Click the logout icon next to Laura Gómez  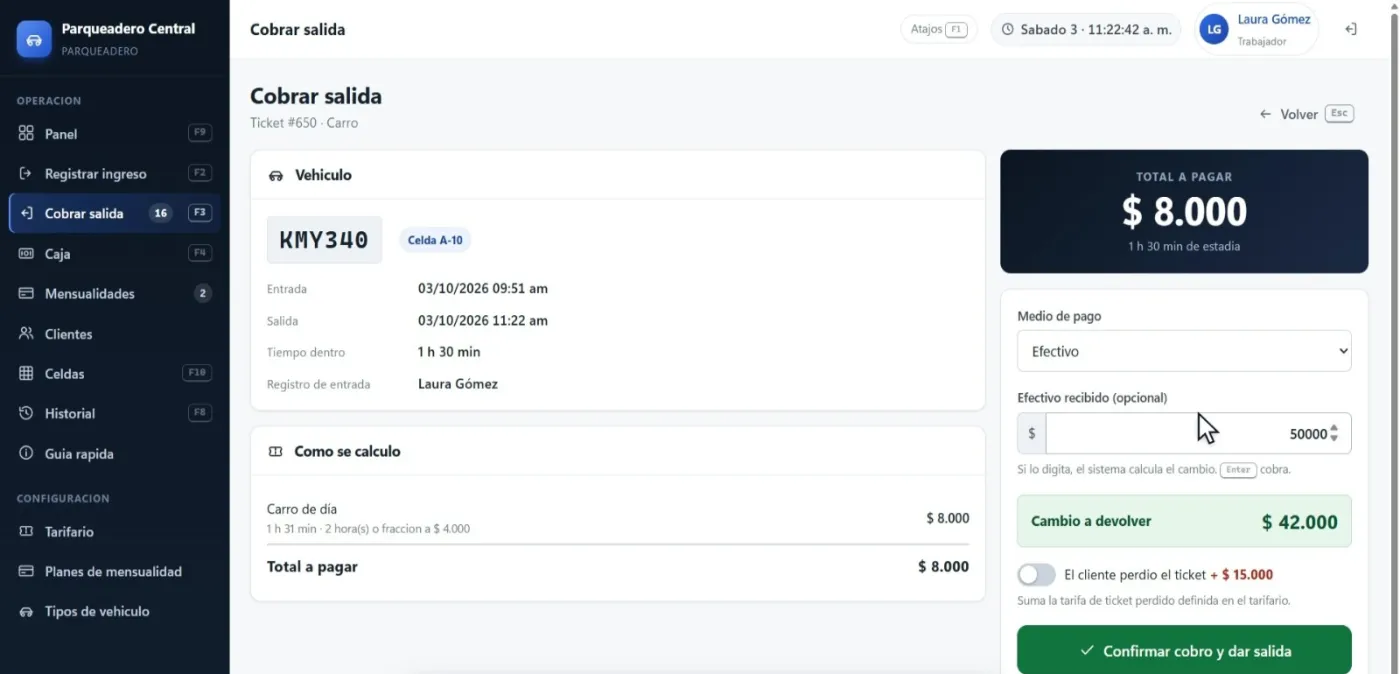click(1351, 29)
